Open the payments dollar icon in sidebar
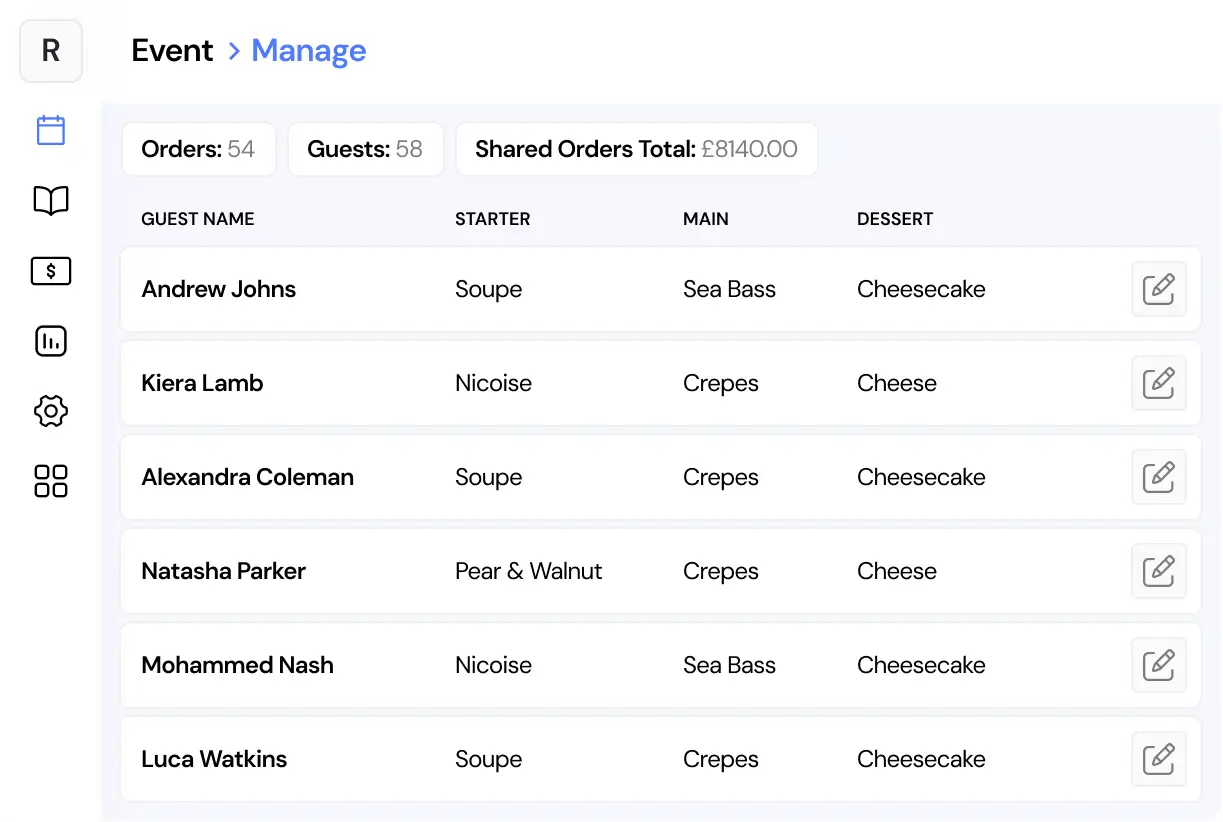Image resolution: width=1223 pixels, height=822 pixels. [x=51, y=271]
